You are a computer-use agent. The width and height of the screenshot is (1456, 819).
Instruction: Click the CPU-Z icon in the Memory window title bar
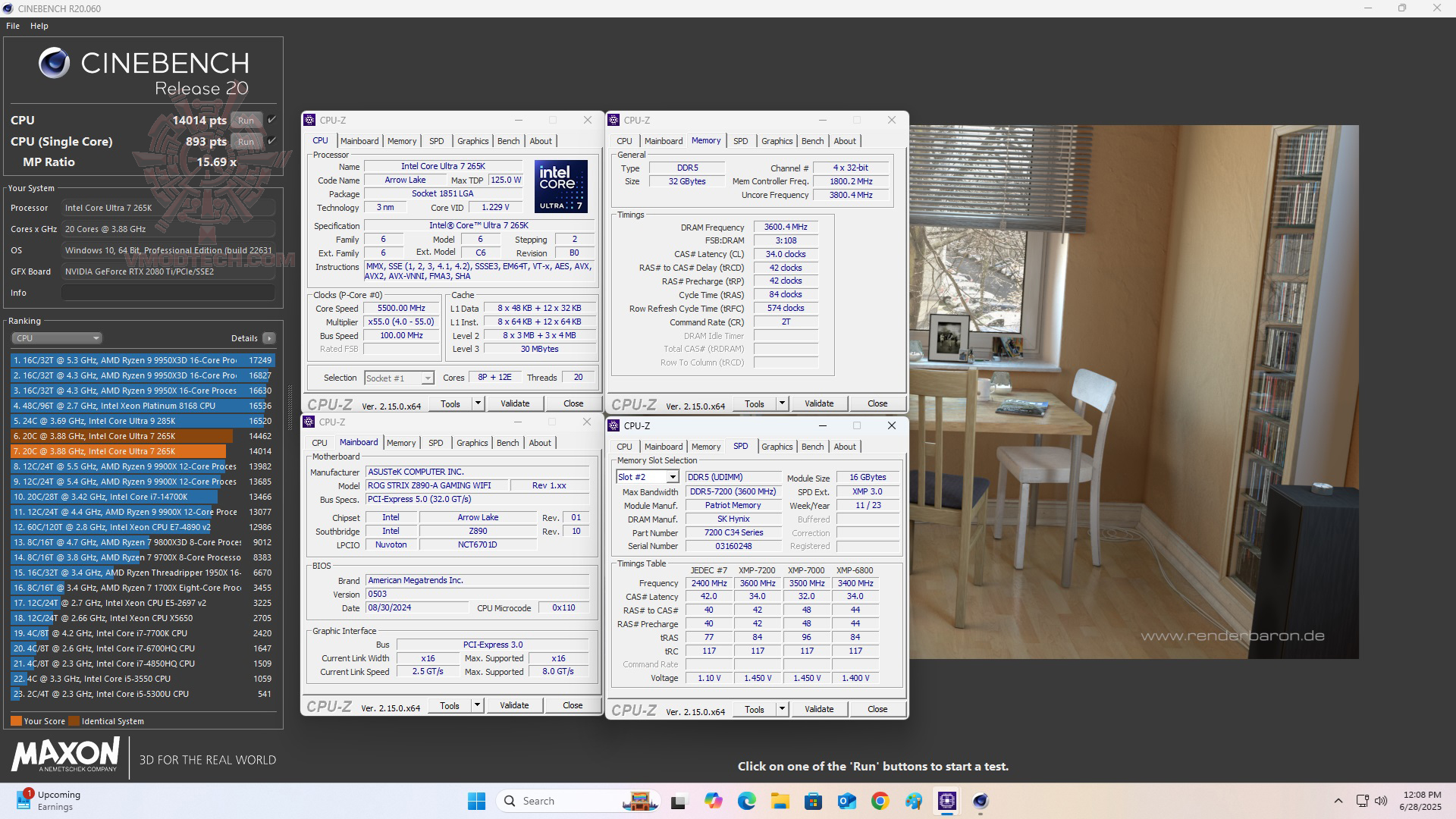614,120
